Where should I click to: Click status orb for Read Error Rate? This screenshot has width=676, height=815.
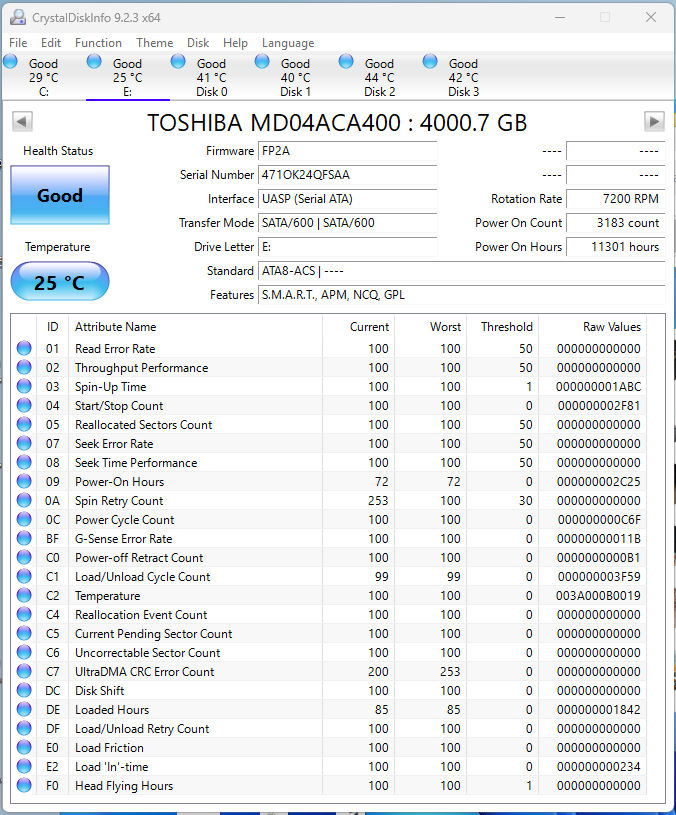[x=24, y=348]
